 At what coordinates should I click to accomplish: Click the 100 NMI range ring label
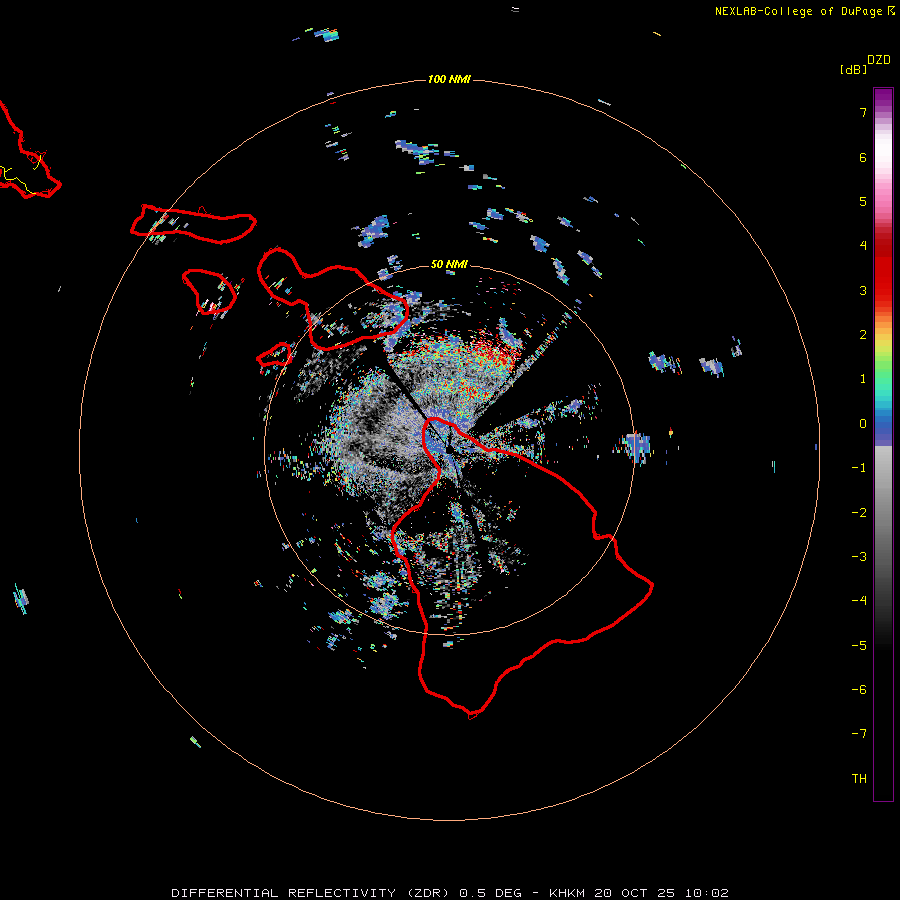tap(449, 79)
